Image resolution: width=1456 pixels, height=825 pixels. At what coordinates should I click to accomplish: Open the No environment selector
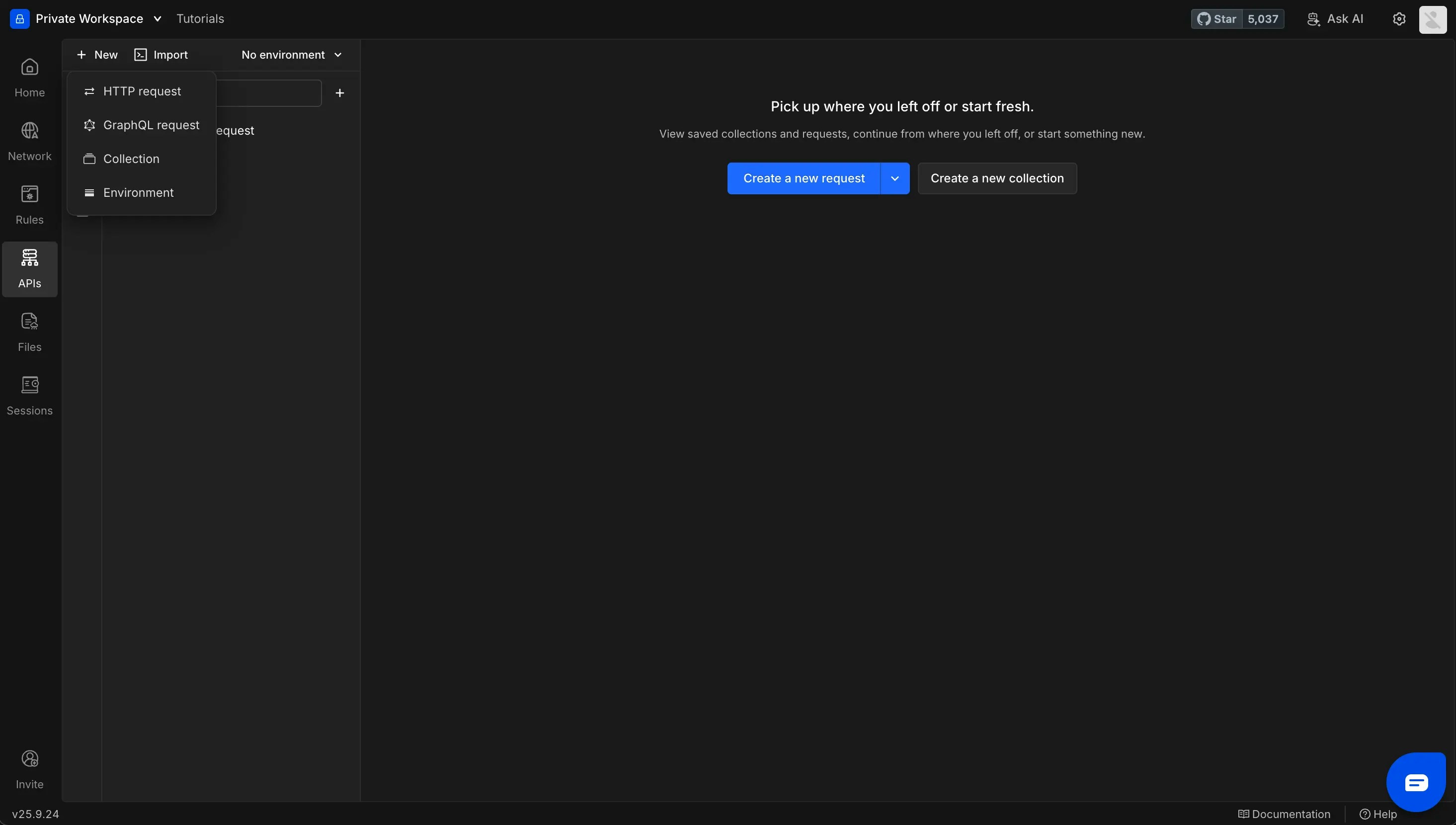(291, 55)
